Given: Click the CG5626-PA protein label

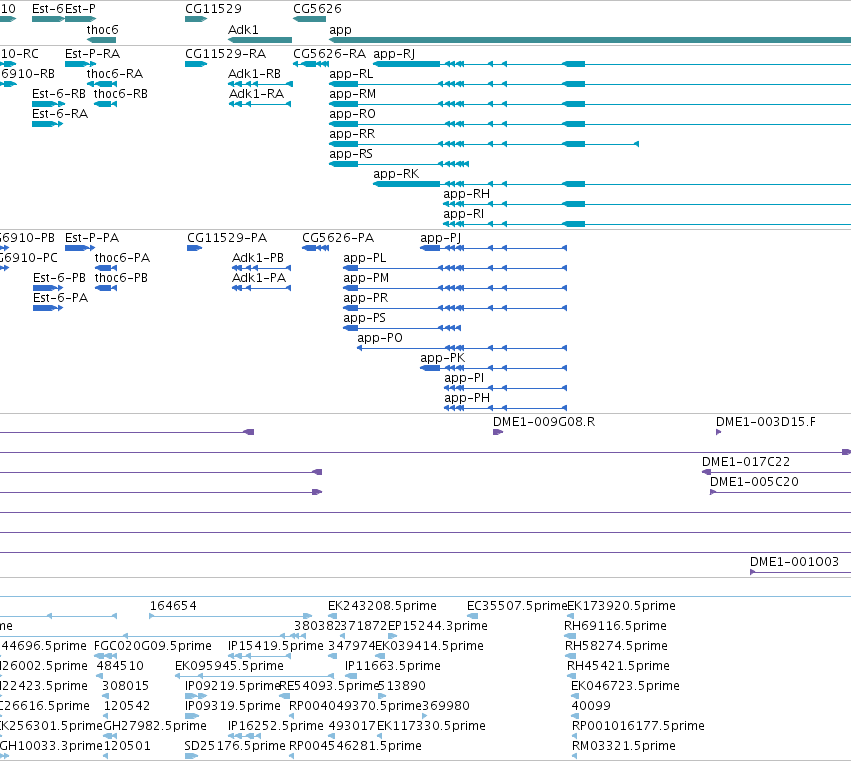Looking at the screenshot, I should pos(338,238).
